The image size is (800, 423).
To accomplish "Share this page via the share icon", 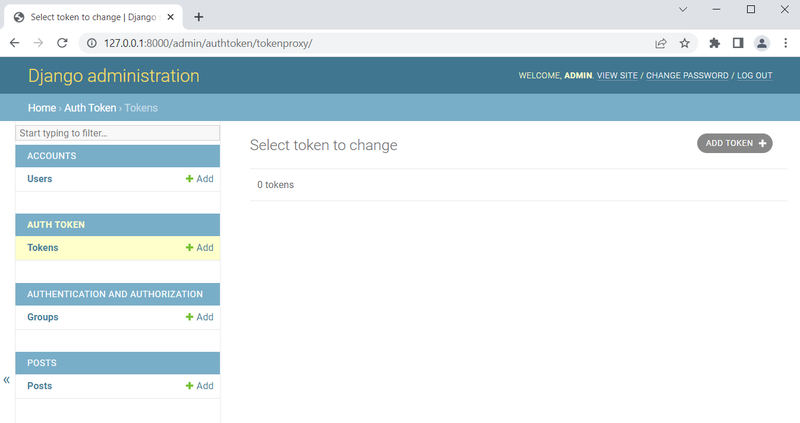I will coord(661,43).
